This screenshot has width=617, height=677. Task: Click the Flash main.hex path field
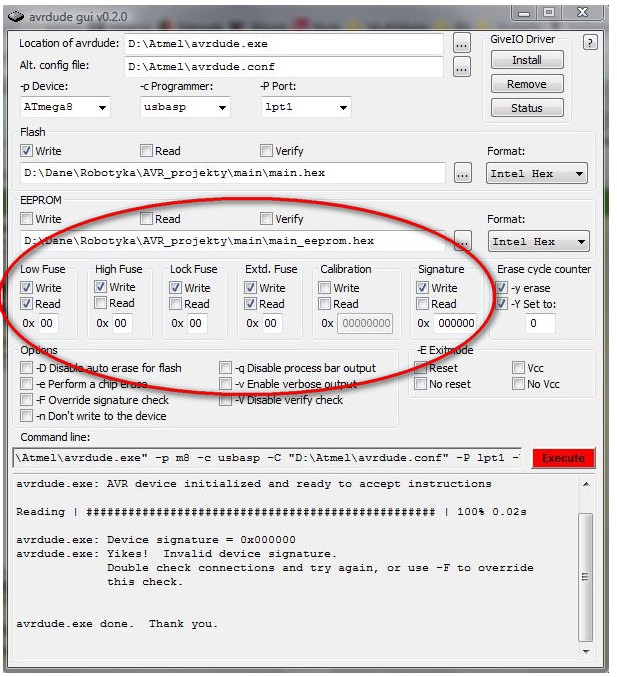click(233, 173)
